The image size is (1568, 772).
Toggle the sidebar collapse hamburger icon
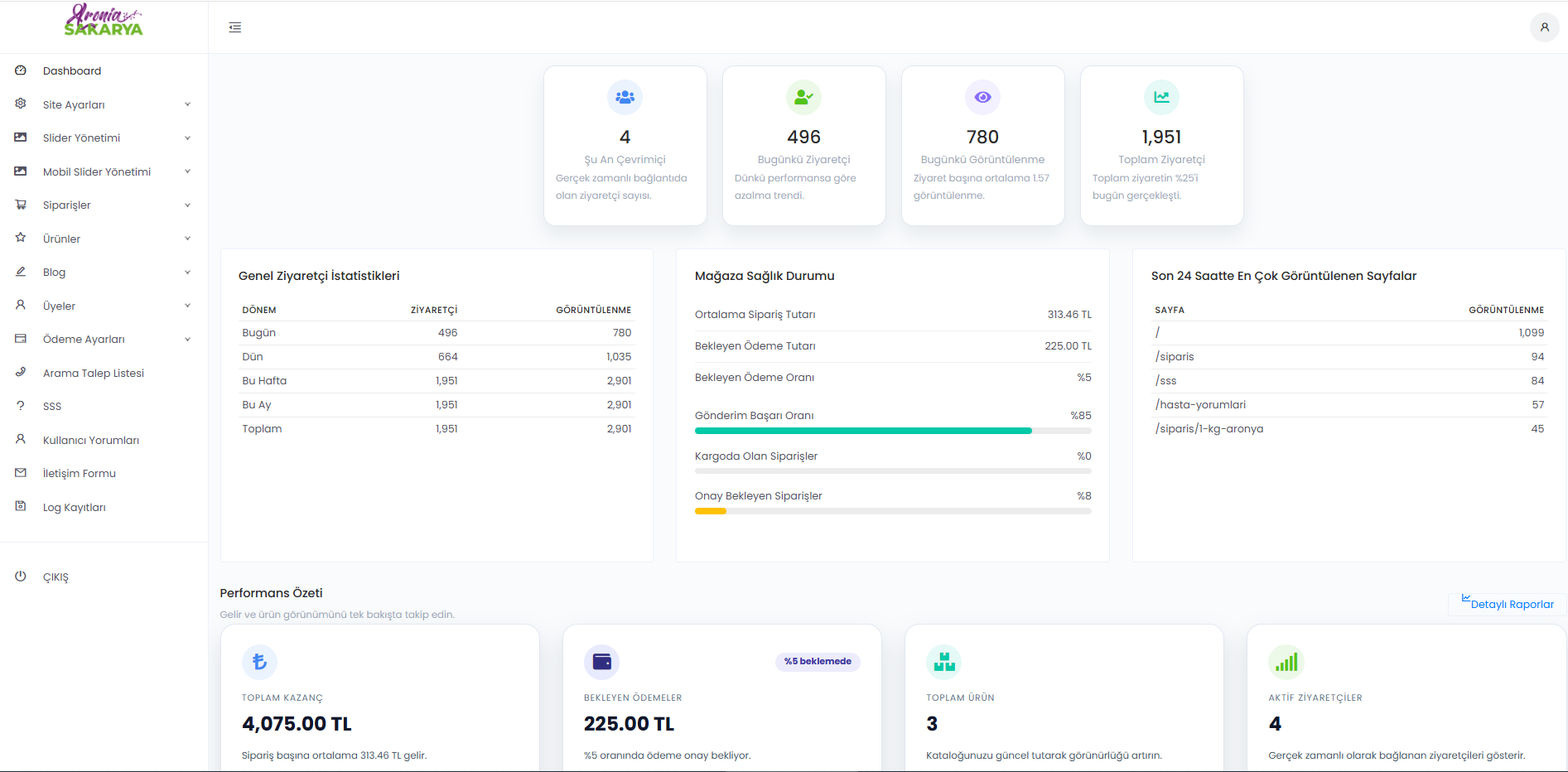pos(235,27)
